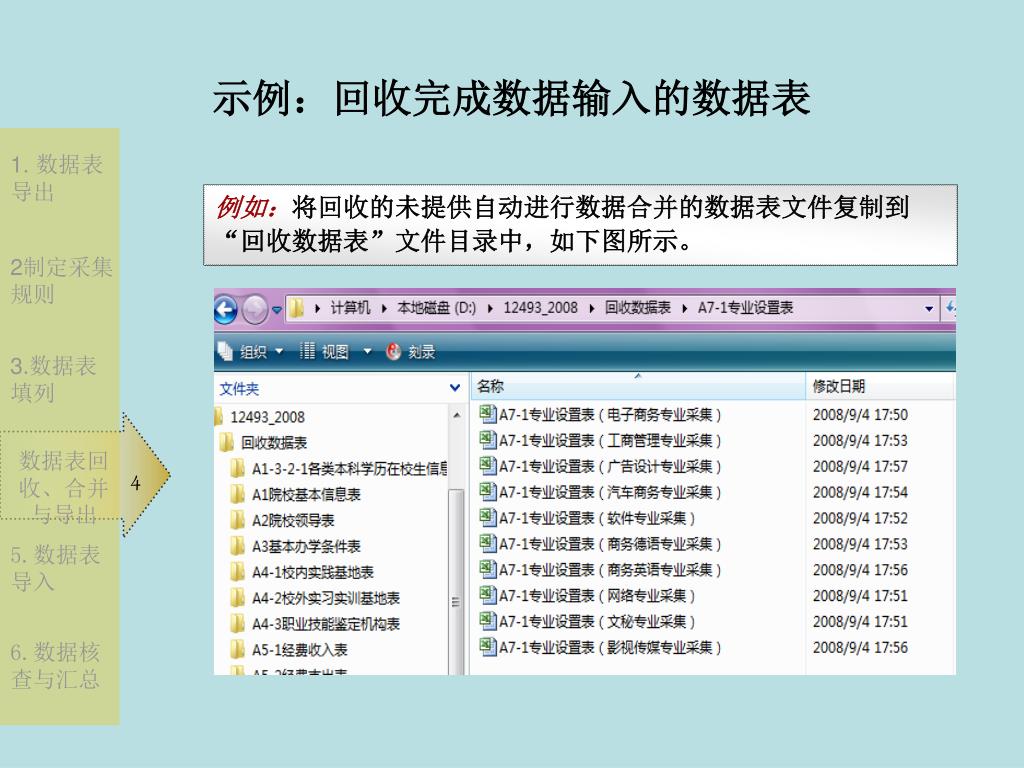
Task: Open the 组织 toolbar menu
Action: click(x=251, y=352)
